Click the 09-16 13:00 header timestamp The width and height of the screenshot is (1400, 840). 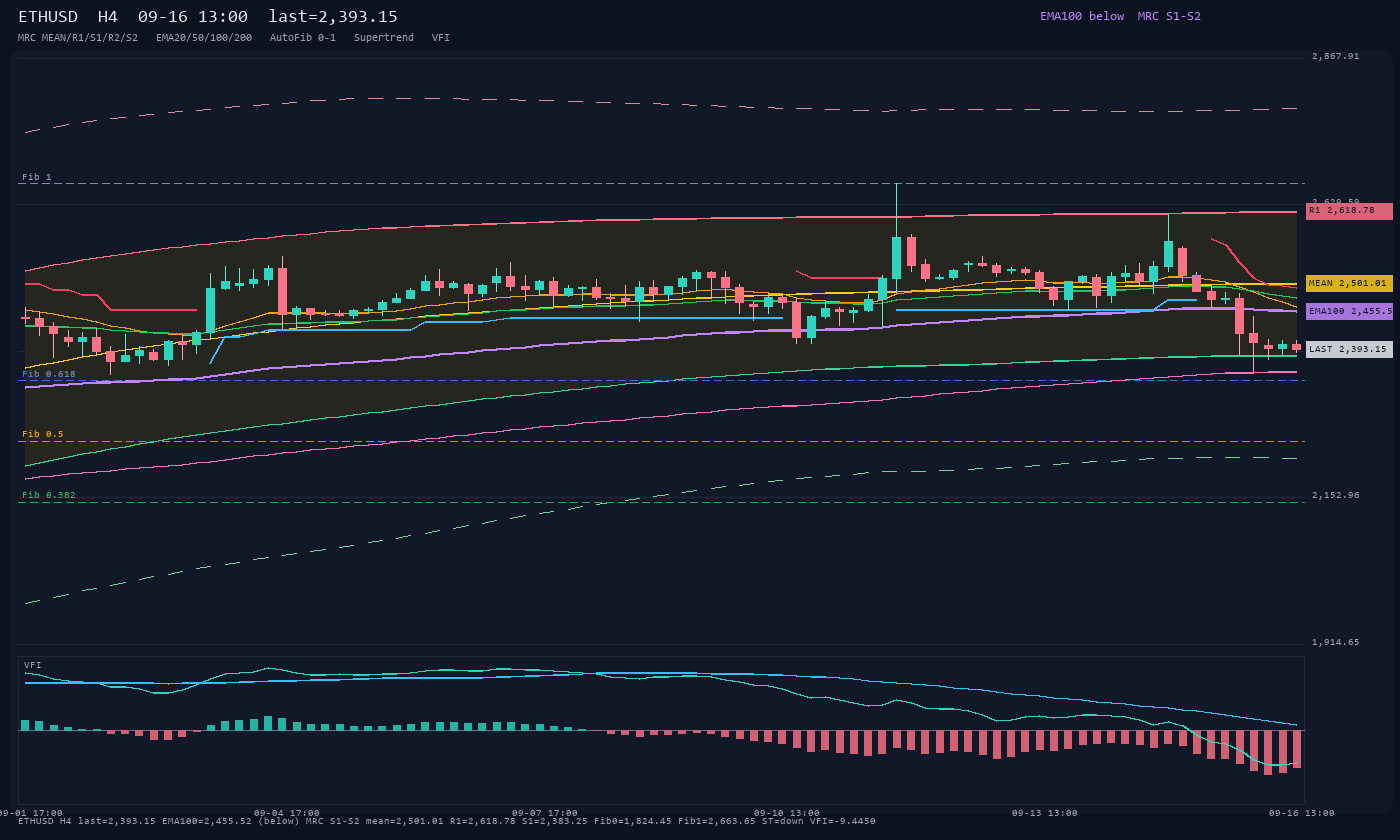point(193,16)
